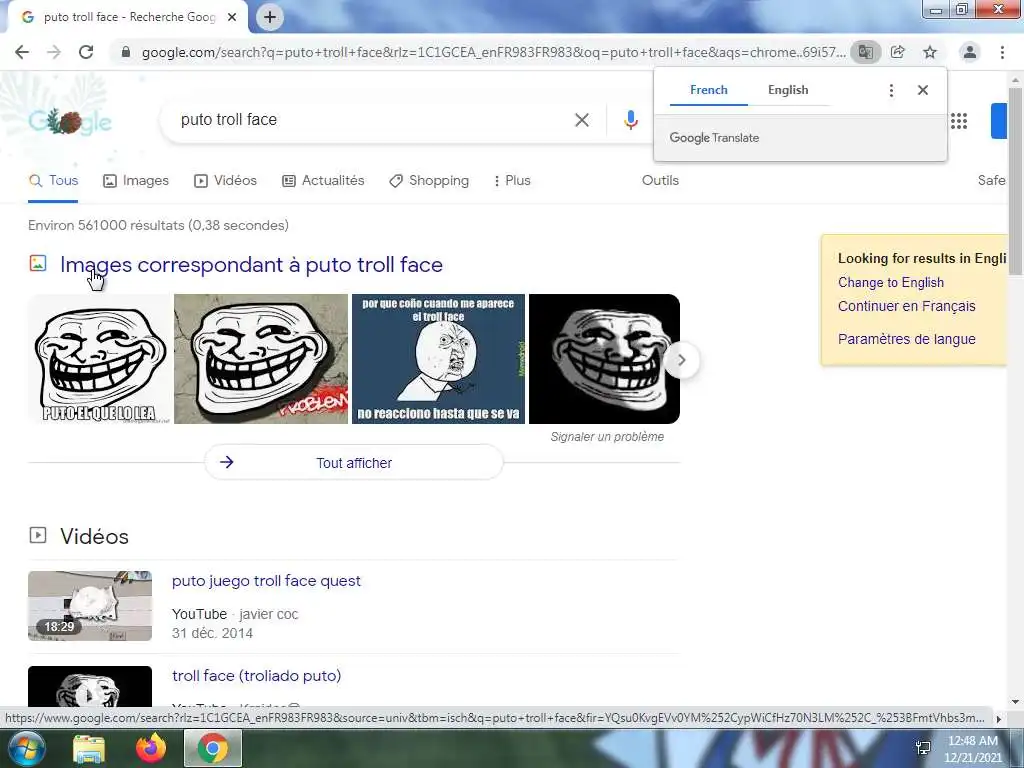Close the puto troll face tab
This screenshot has height=768, width=1024.
pos(232,17)
